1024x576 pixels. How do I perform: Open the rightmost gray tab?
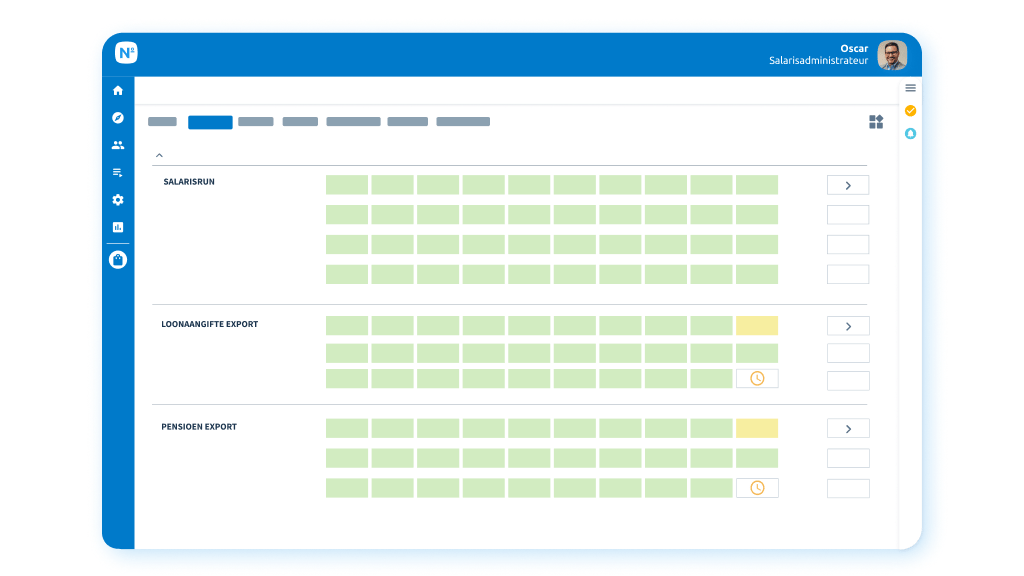tap(463, 121)
